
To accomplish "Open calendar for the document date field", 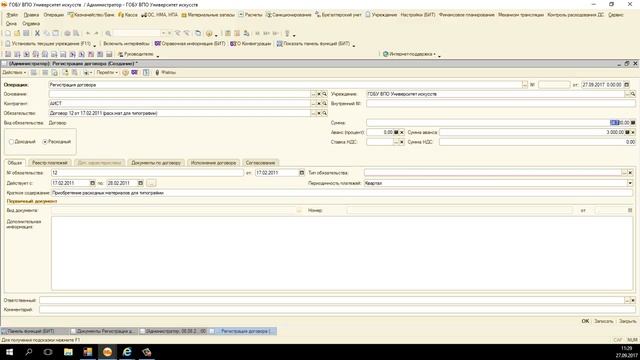I will point(627,85).
